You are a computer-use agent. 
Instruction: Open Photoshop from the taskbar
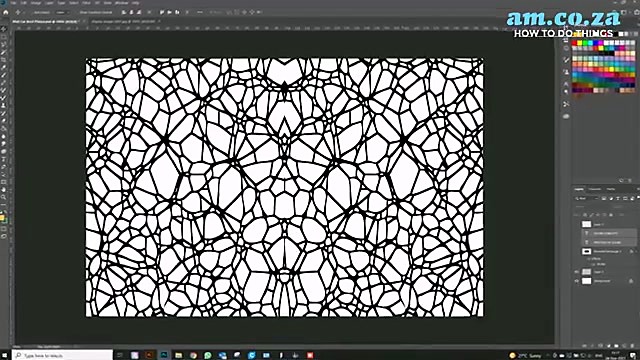[x=164, y=355]
